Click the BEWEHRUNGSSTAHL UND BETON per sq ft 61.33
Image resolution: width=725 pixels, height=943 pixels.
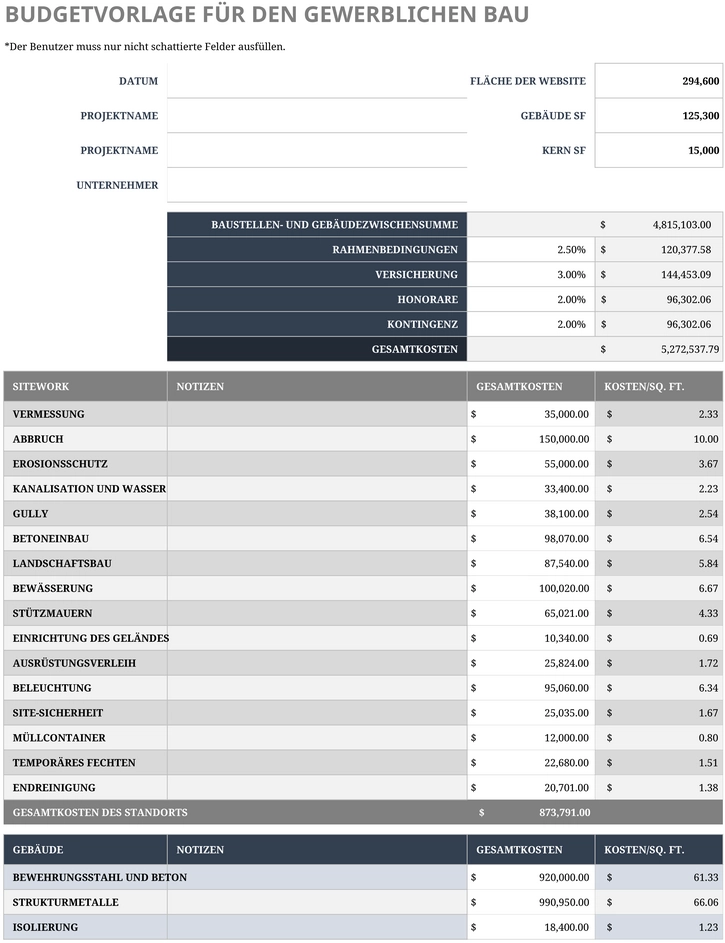[x=659, y=877]
